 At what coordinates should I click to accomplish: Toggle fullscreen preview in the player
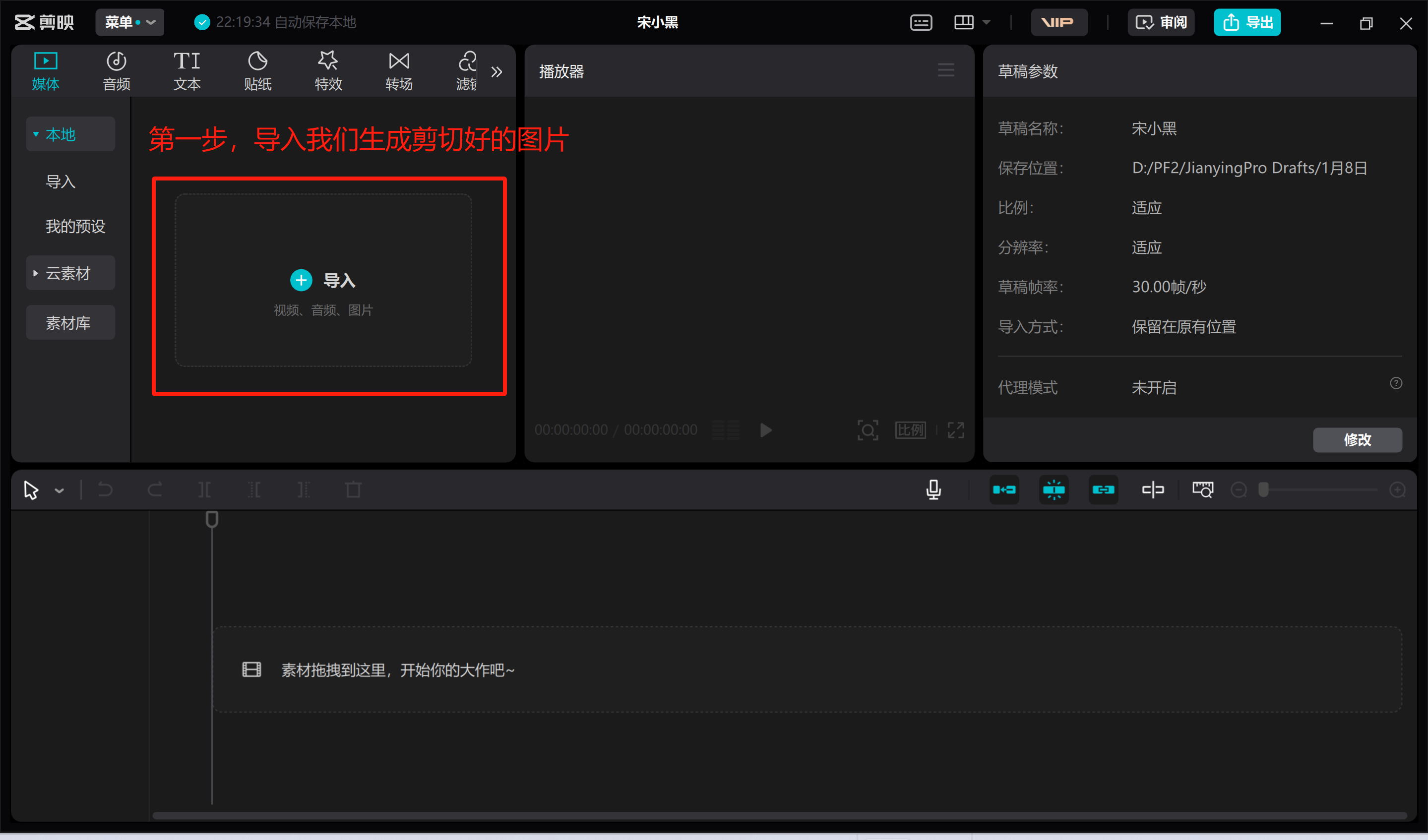click(956, 430)
